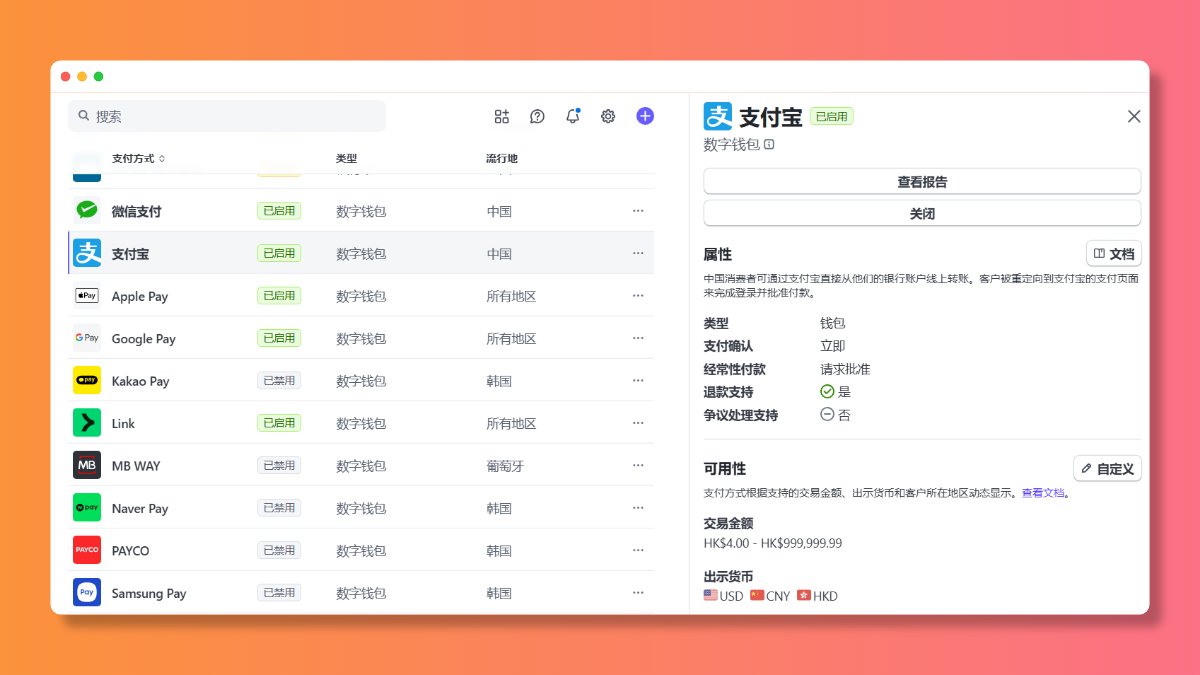Sort by 支付方式 column header
Image resolution: width=1200 pixels, height=675 pixels.
pos(138,158)
